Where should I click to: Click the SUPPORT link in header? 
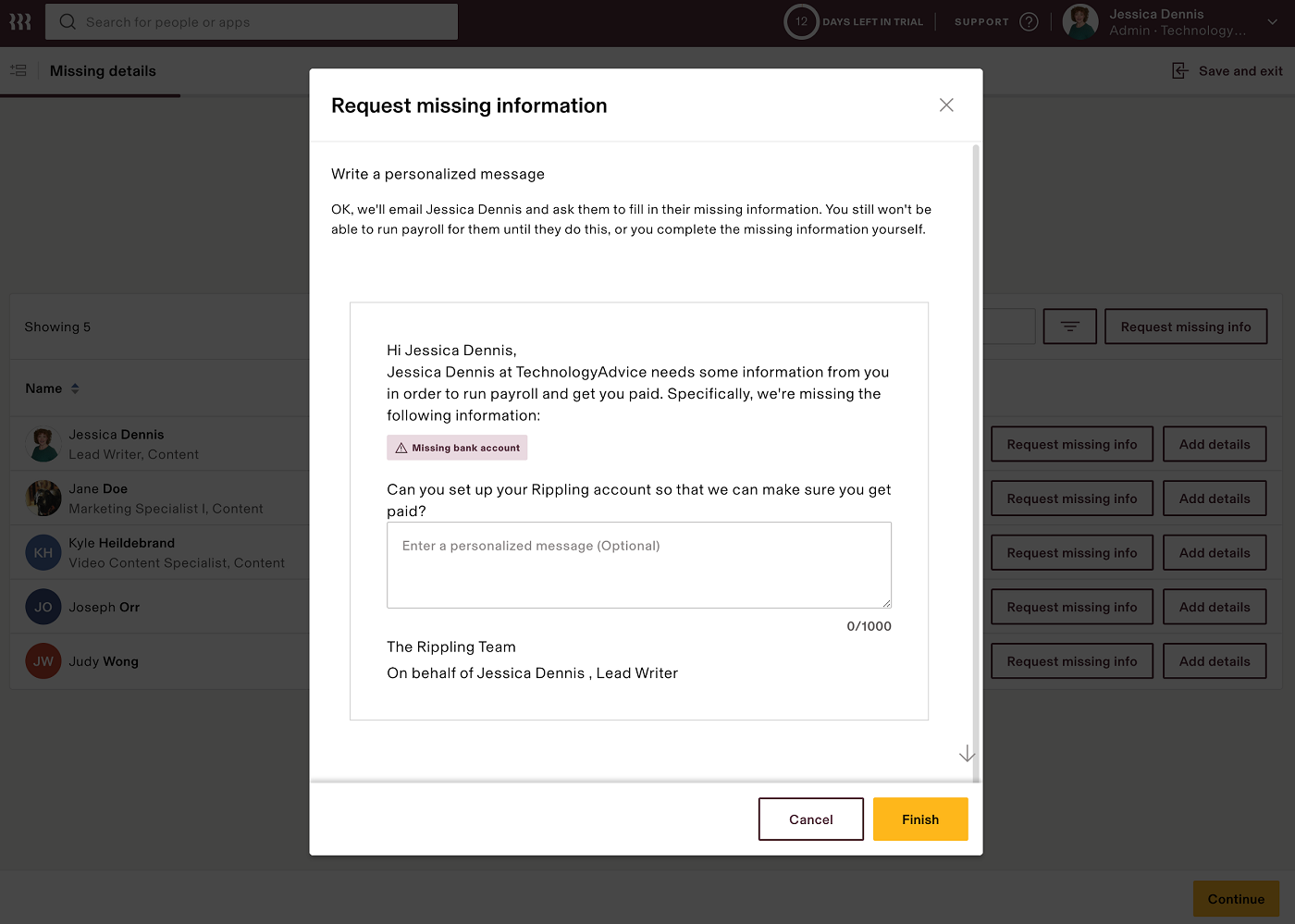tap(981, 22)
